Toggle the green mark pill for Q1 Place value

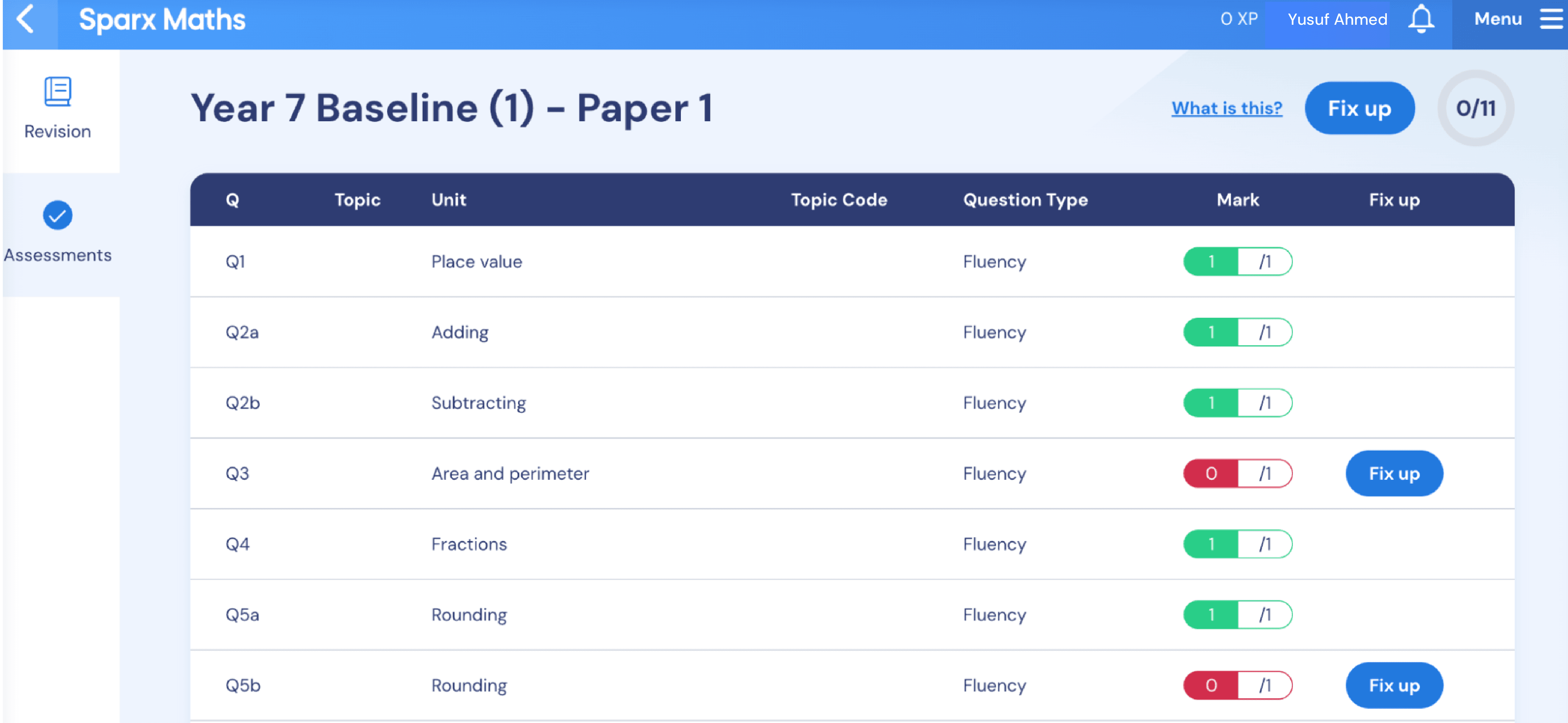1237,261
